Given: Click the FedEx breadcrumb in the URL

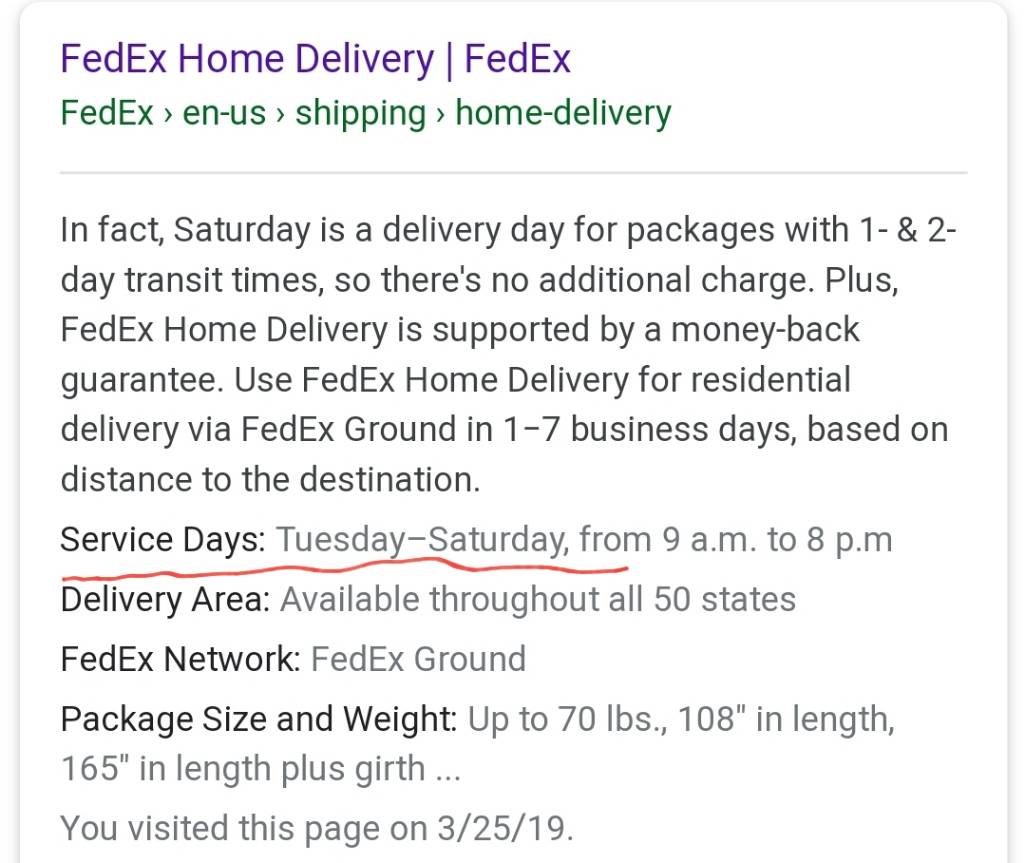Looking at the screenshot, I should coord(107,112).
